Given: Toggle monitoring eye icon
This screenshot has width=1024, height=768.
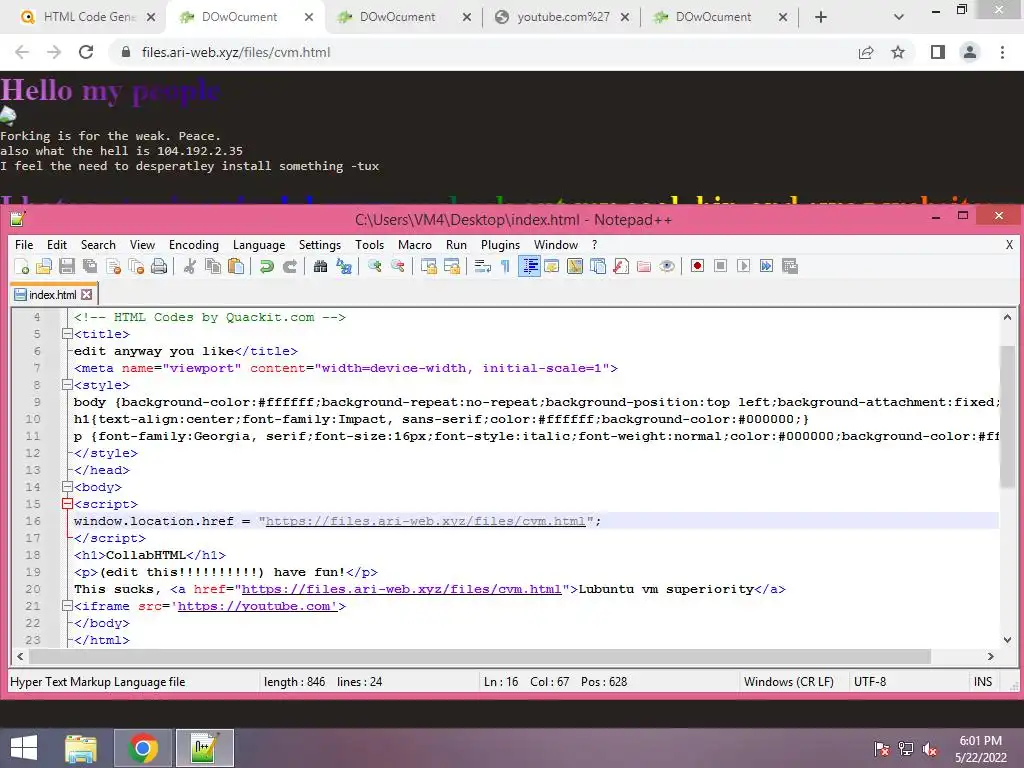Looking at the screenshot, I should pyautogui.click(x=667, y=266).
